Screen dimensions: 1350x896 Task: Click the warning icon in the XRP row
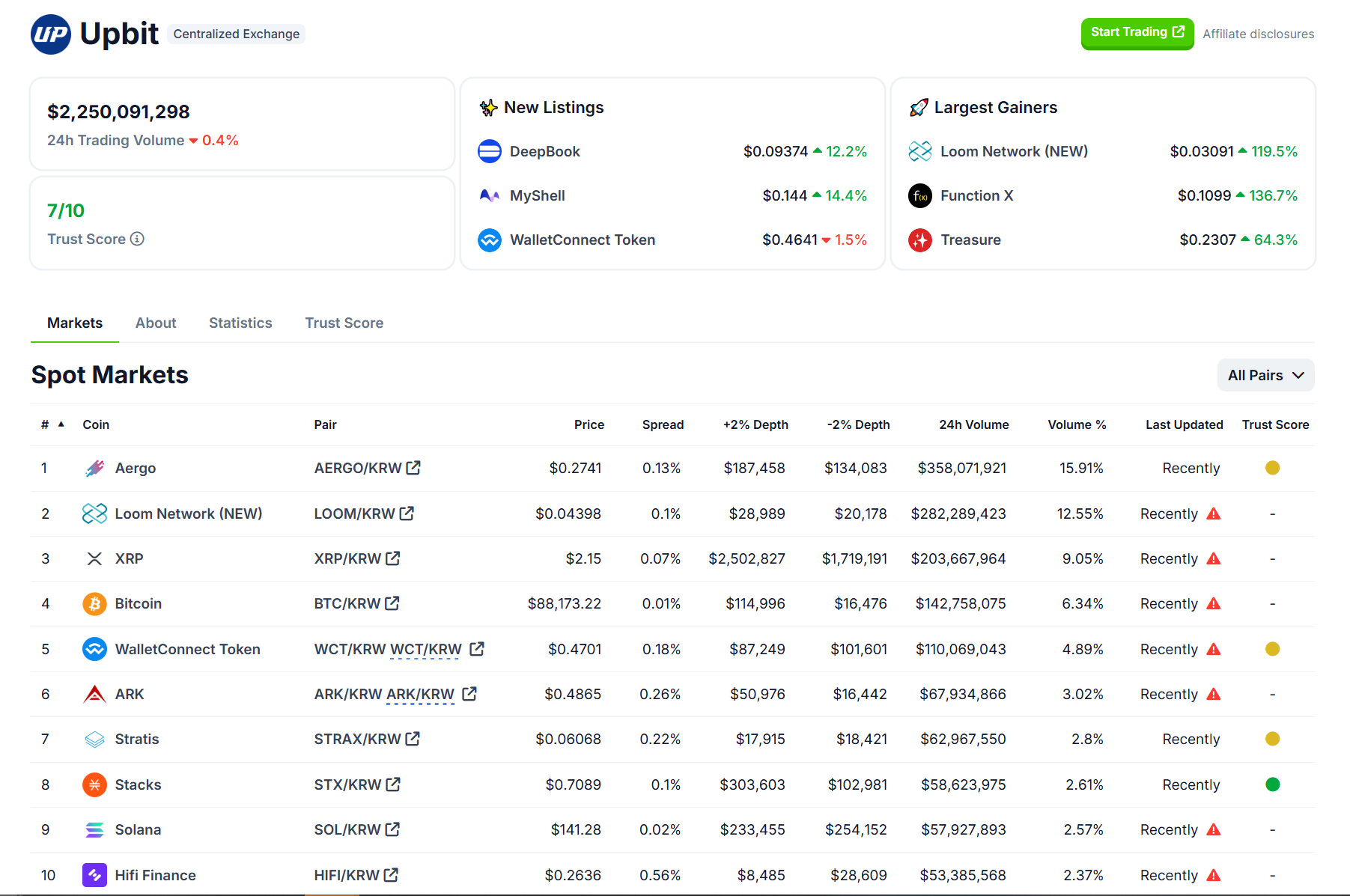pyautogui.click(x=1214, y=559)
